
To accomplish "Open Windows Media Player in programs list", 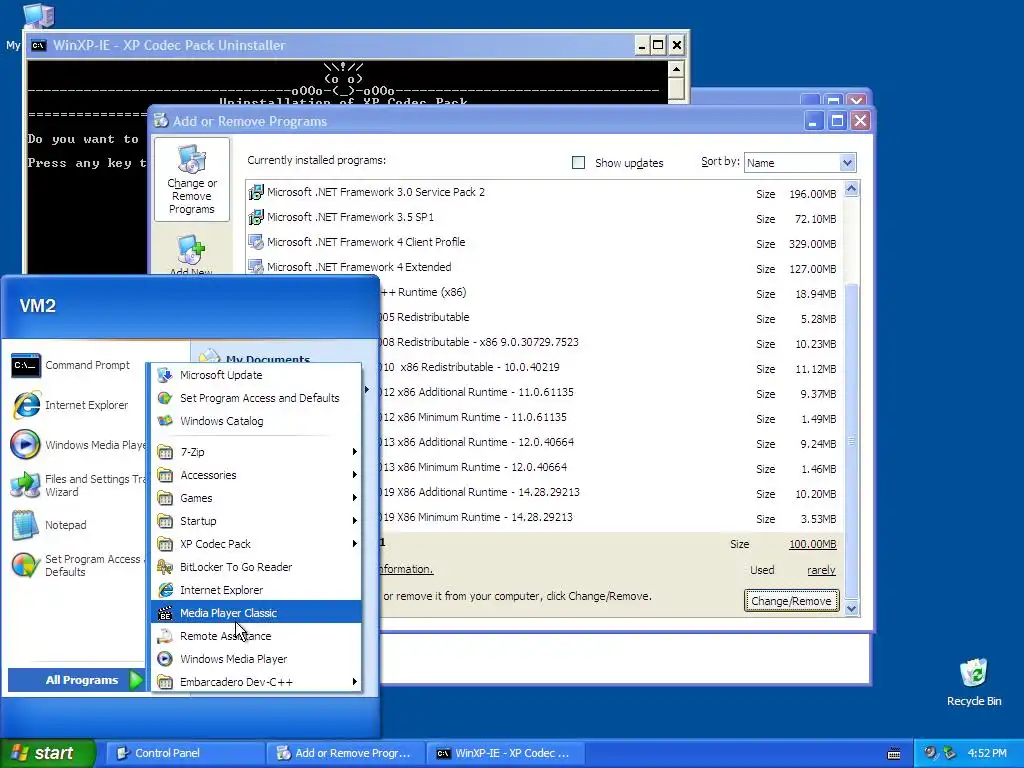I will tap(256, 659).
